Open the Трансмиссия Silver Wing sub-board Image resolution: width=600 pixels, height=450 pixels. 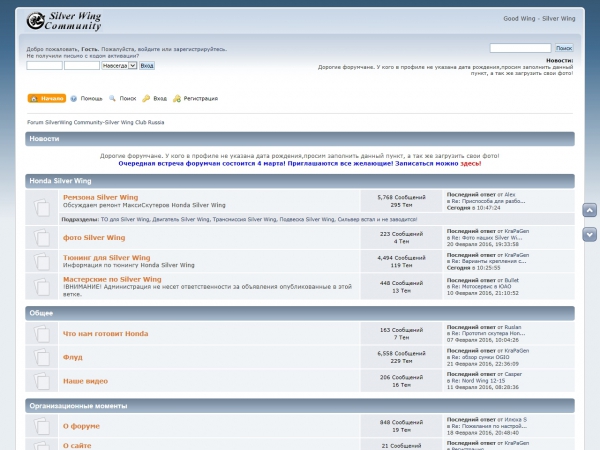click(x=245, y=220)
